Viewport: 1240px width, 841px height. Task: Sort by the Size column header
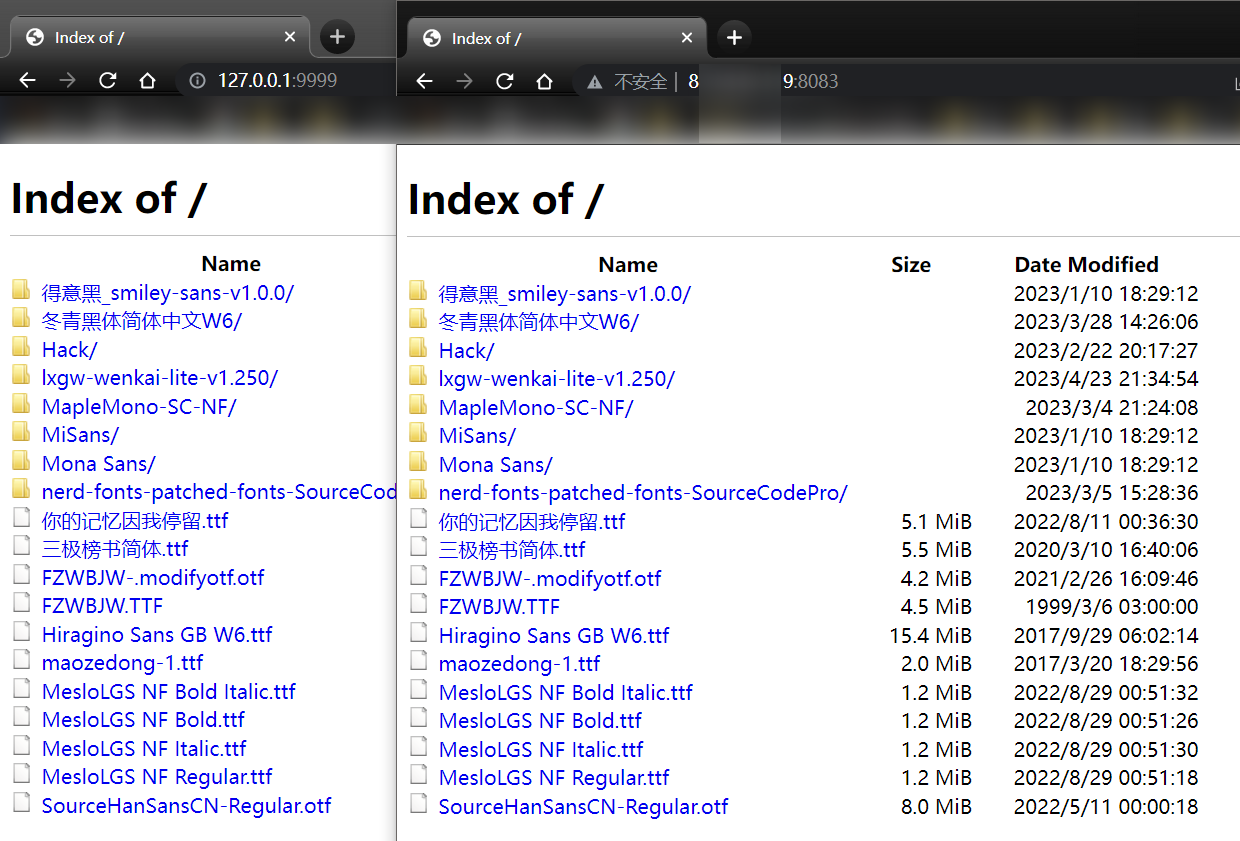click(910, 265)
